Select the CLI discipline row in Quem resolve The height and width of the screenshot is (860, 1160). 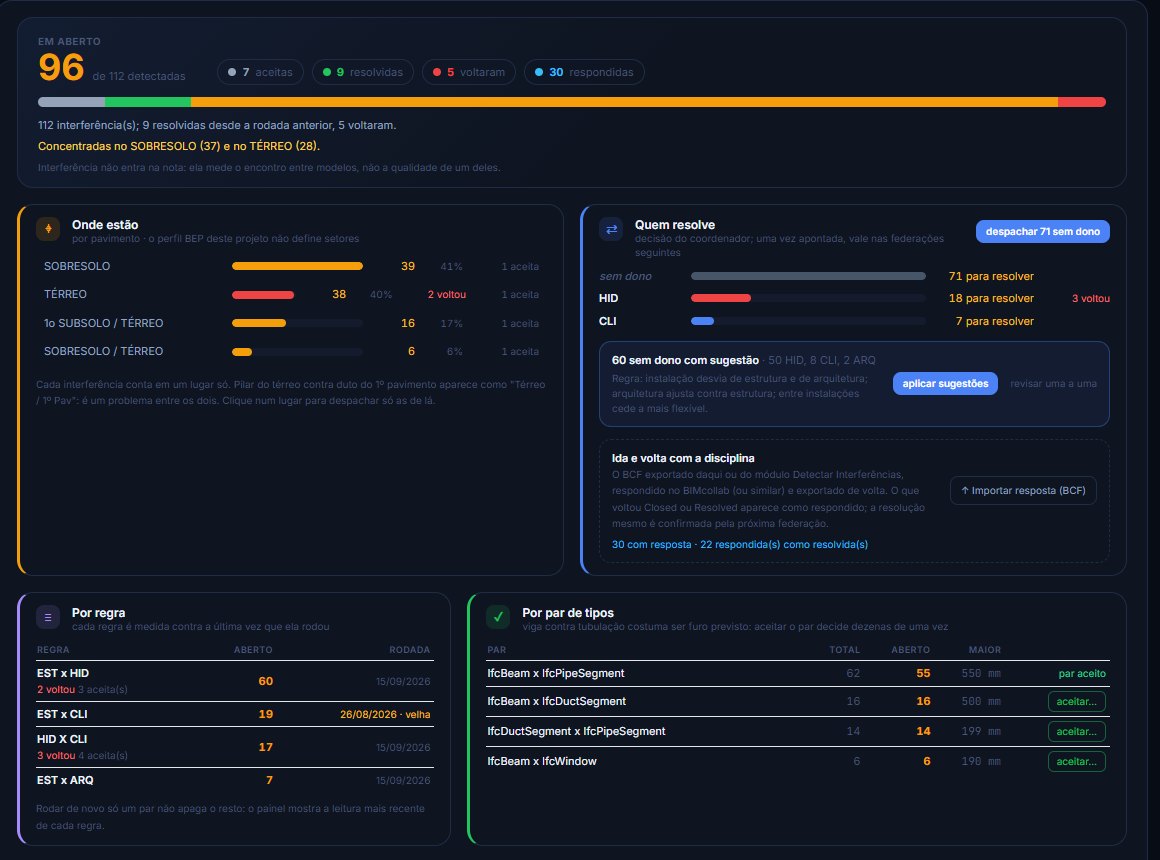(x=854, y=321)
